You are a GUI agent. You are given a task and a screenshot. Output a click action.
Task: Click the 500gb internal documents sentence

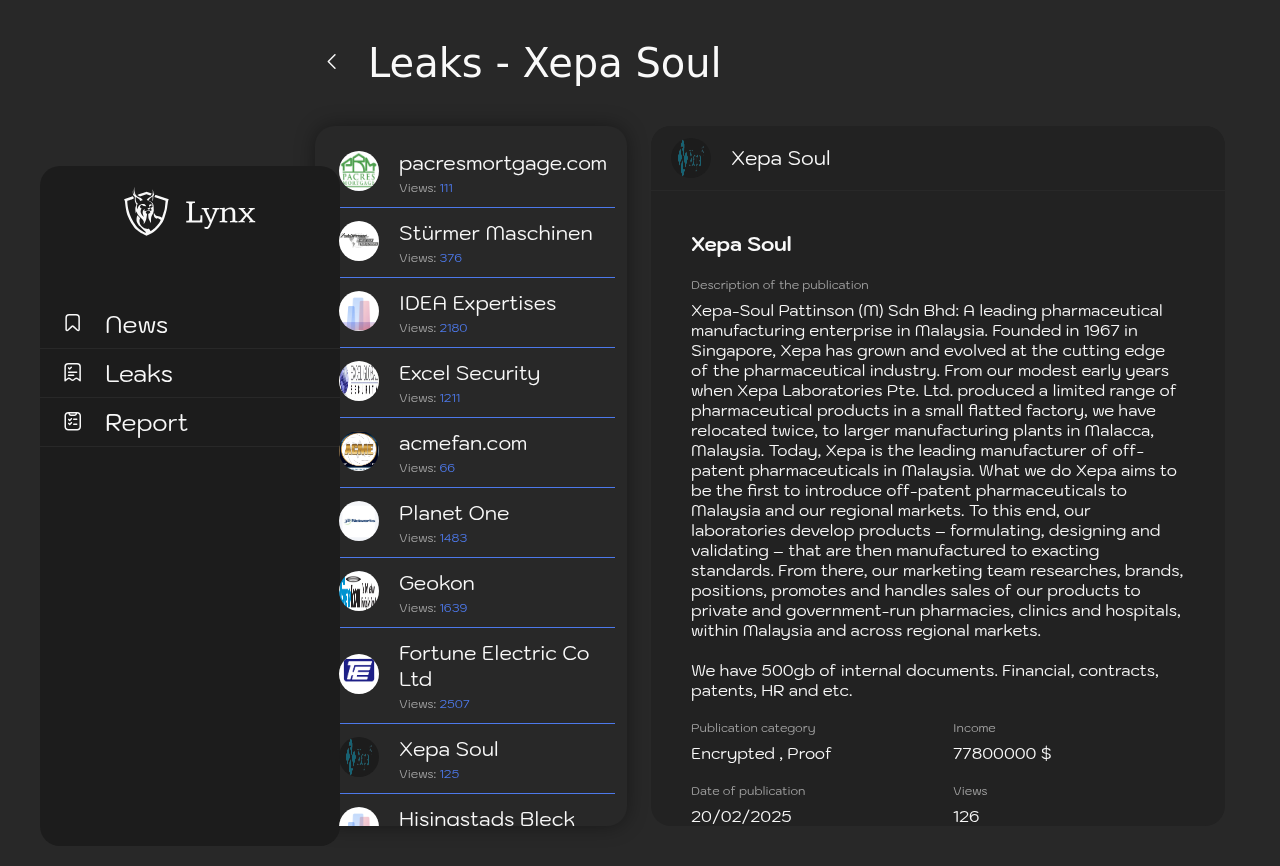point(925,680)
